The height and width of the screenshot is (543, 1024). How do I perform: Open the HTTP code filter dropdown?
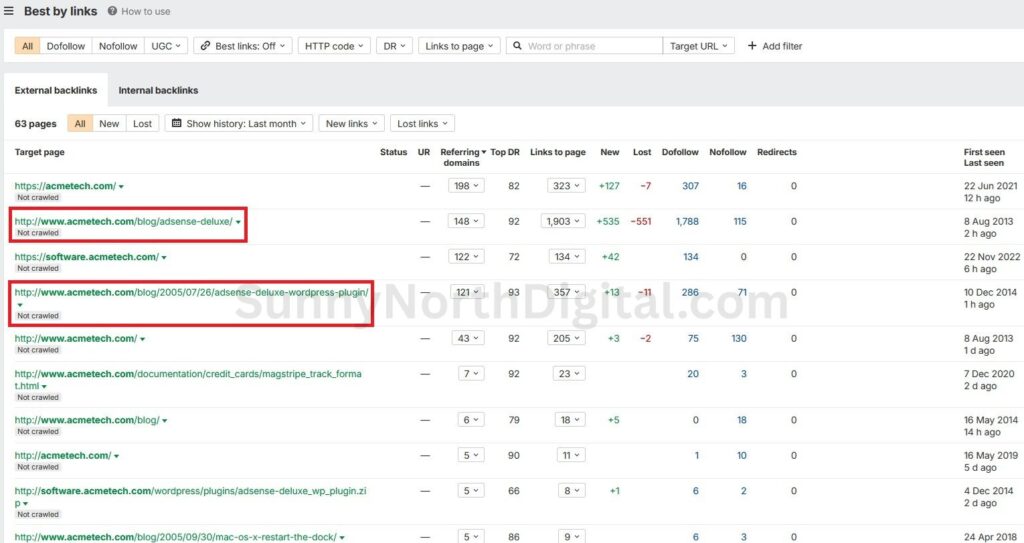pos(334,46)
